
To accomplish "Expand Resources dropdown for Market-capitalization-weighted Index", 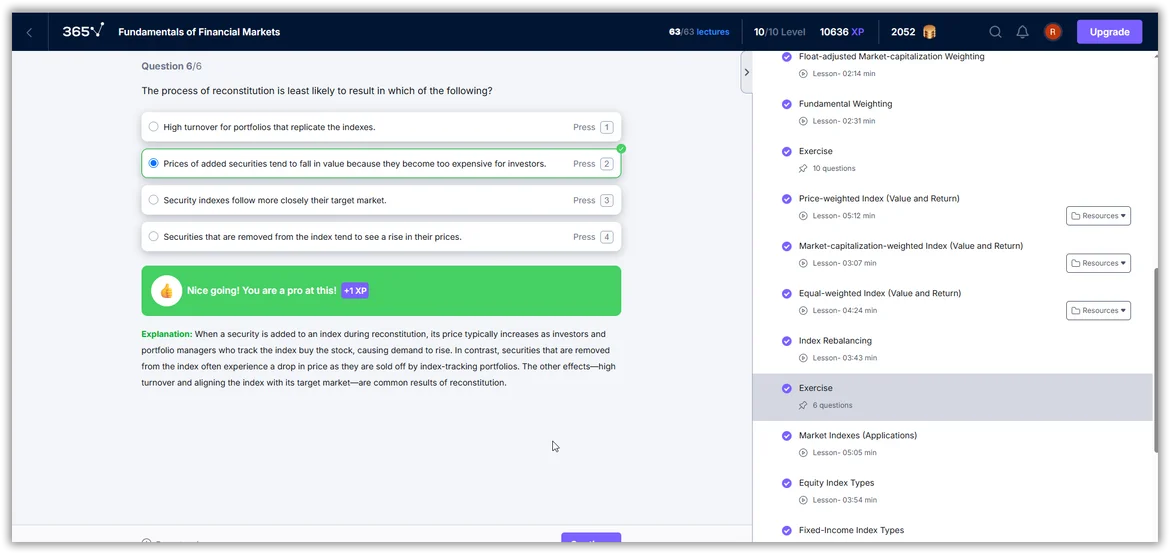I will 1098,263.
